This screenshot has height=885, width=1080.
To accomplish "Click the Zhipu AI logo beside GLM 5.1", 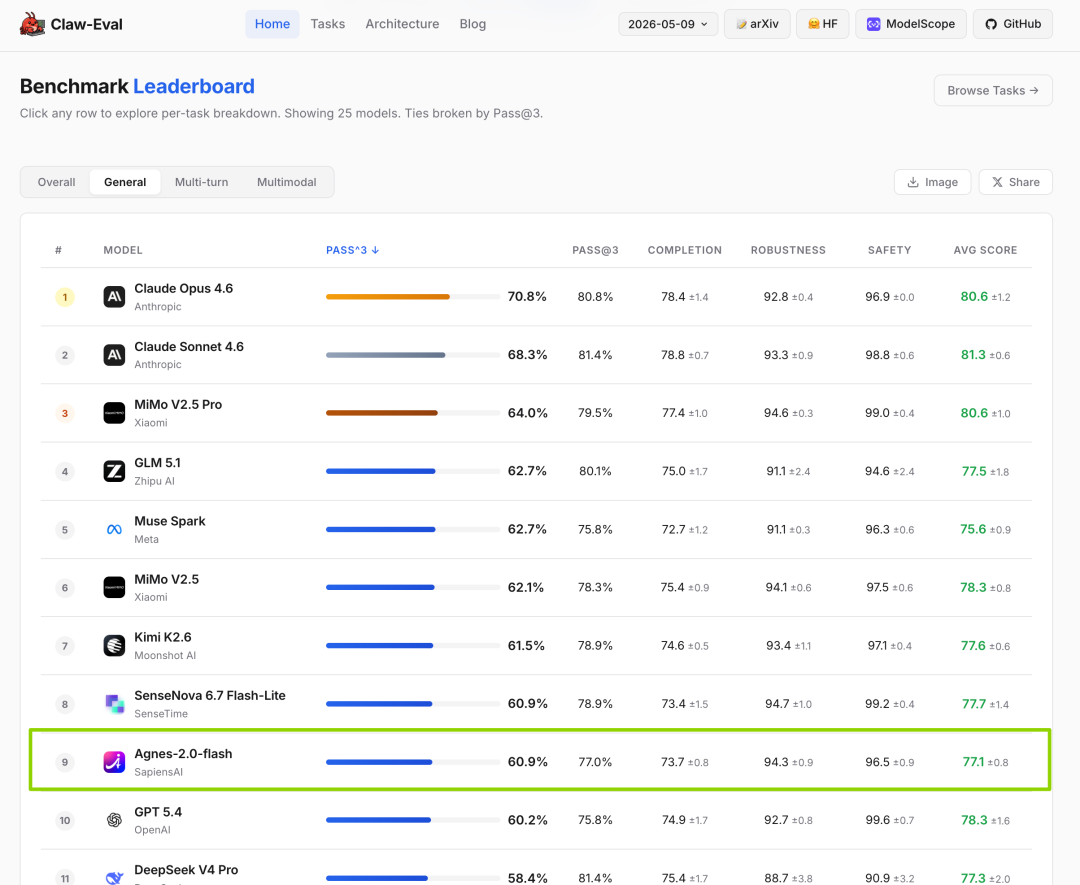I will 114,471.
